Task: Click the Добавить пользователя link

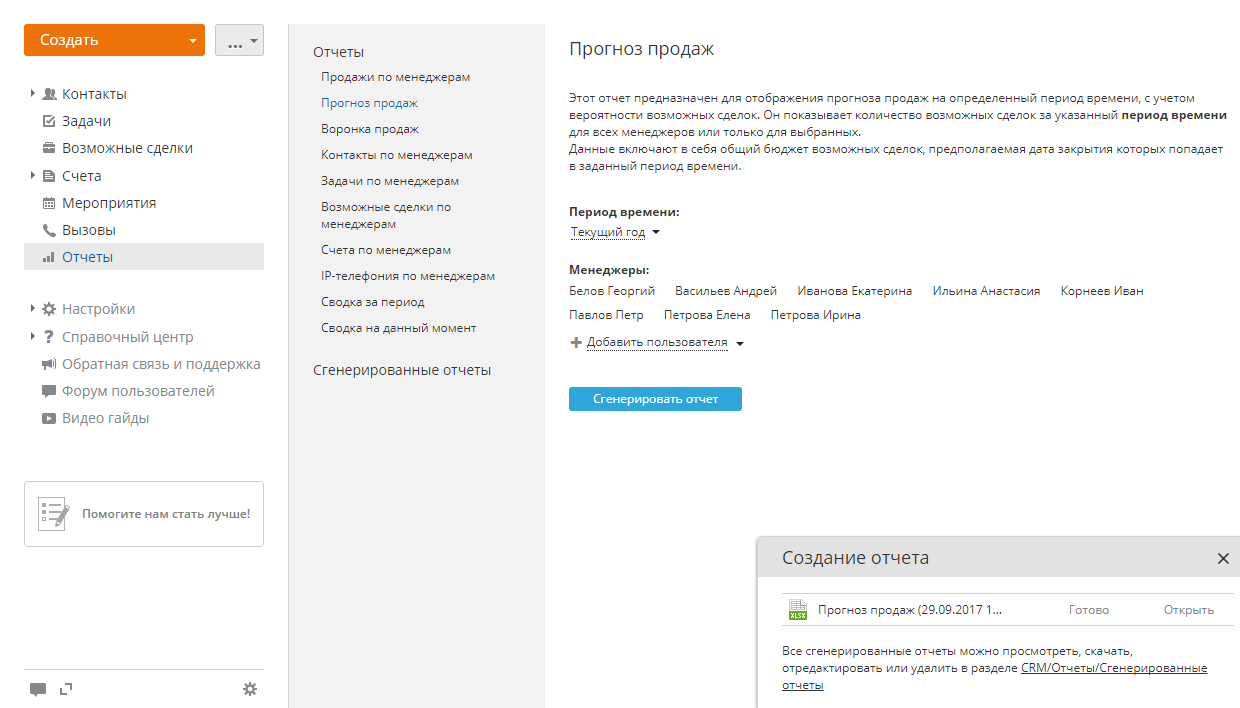Action: point(657,343)
